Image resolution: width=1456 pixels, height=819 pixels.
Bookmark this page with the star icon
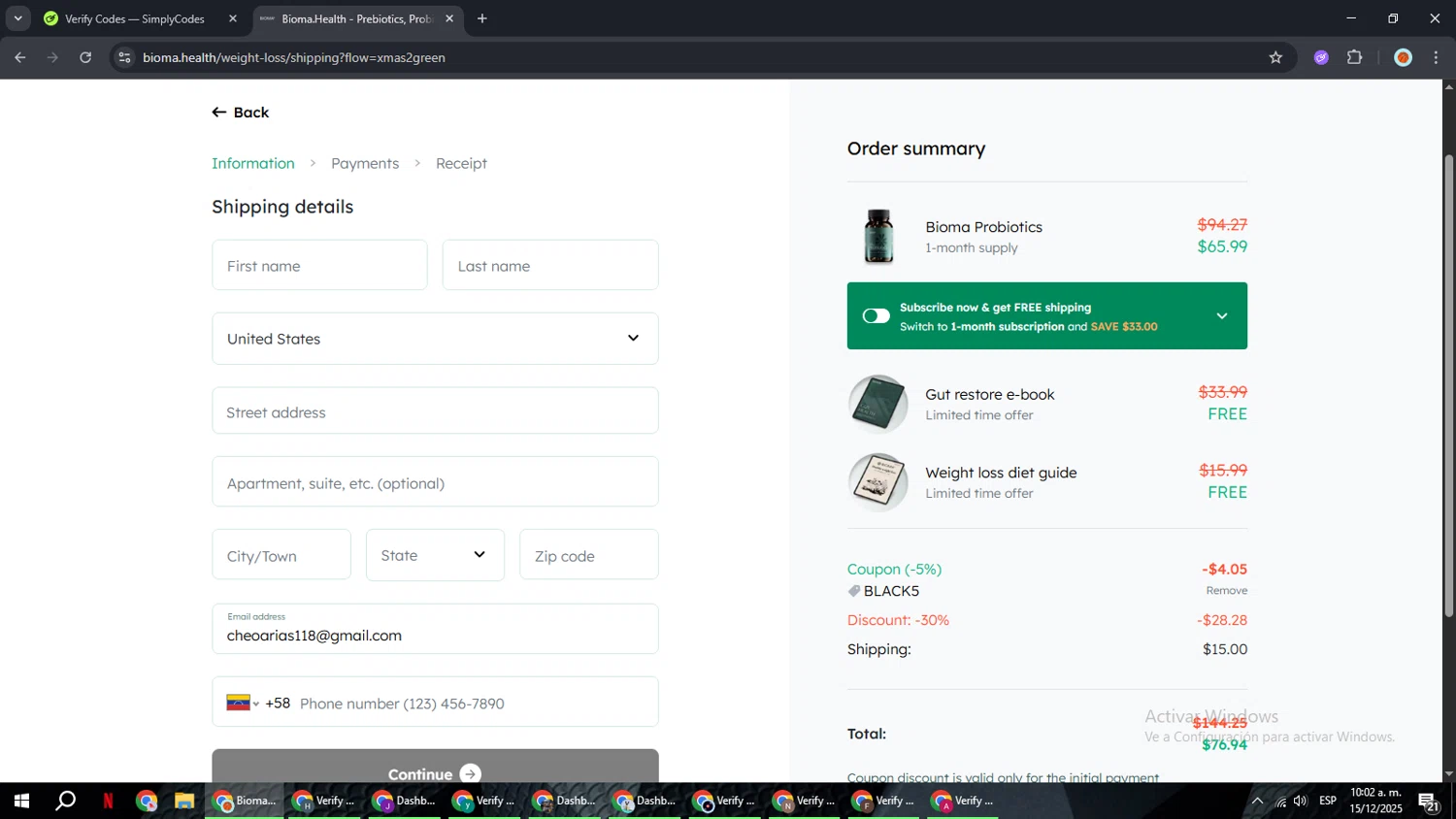[1275, 57]
